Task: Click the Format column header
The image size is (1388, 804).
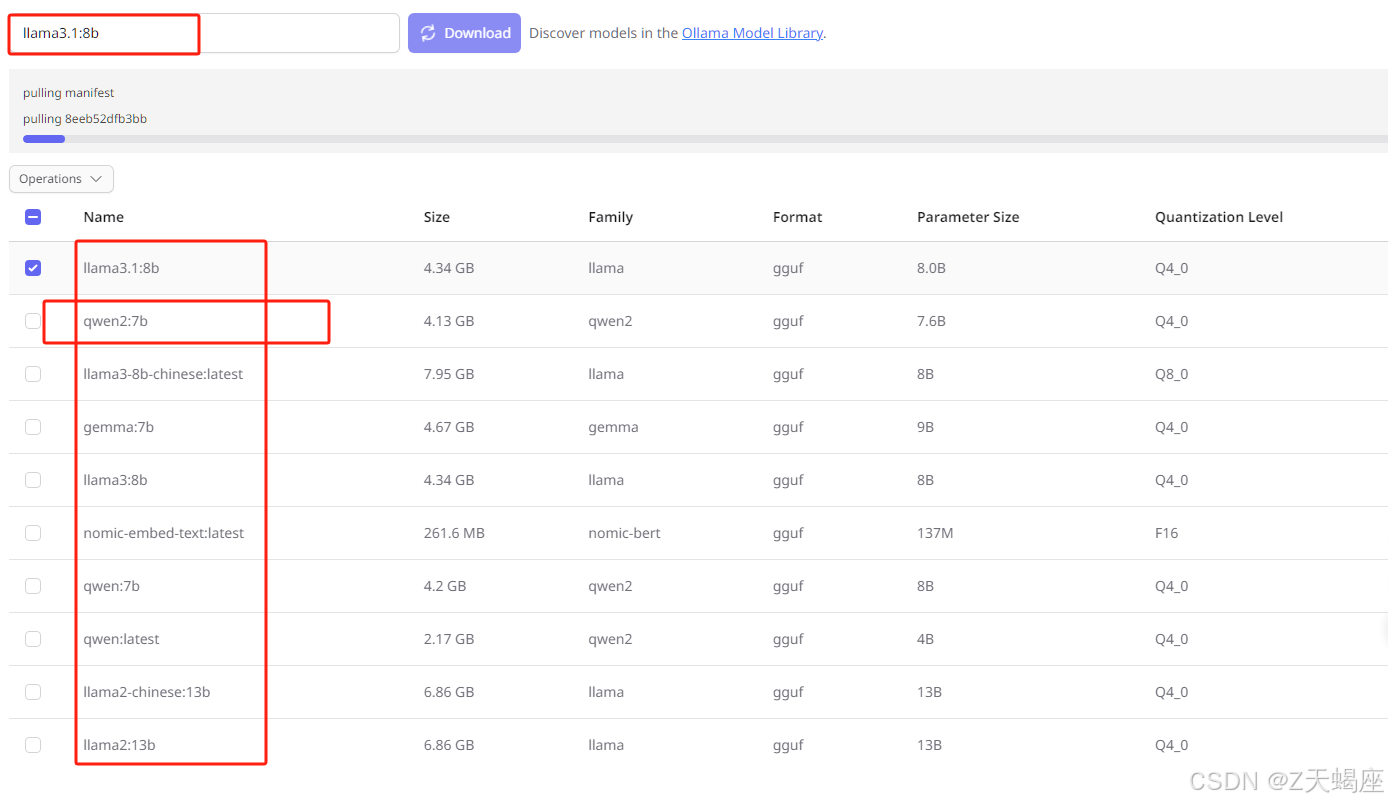Action: tap(798, 217)
